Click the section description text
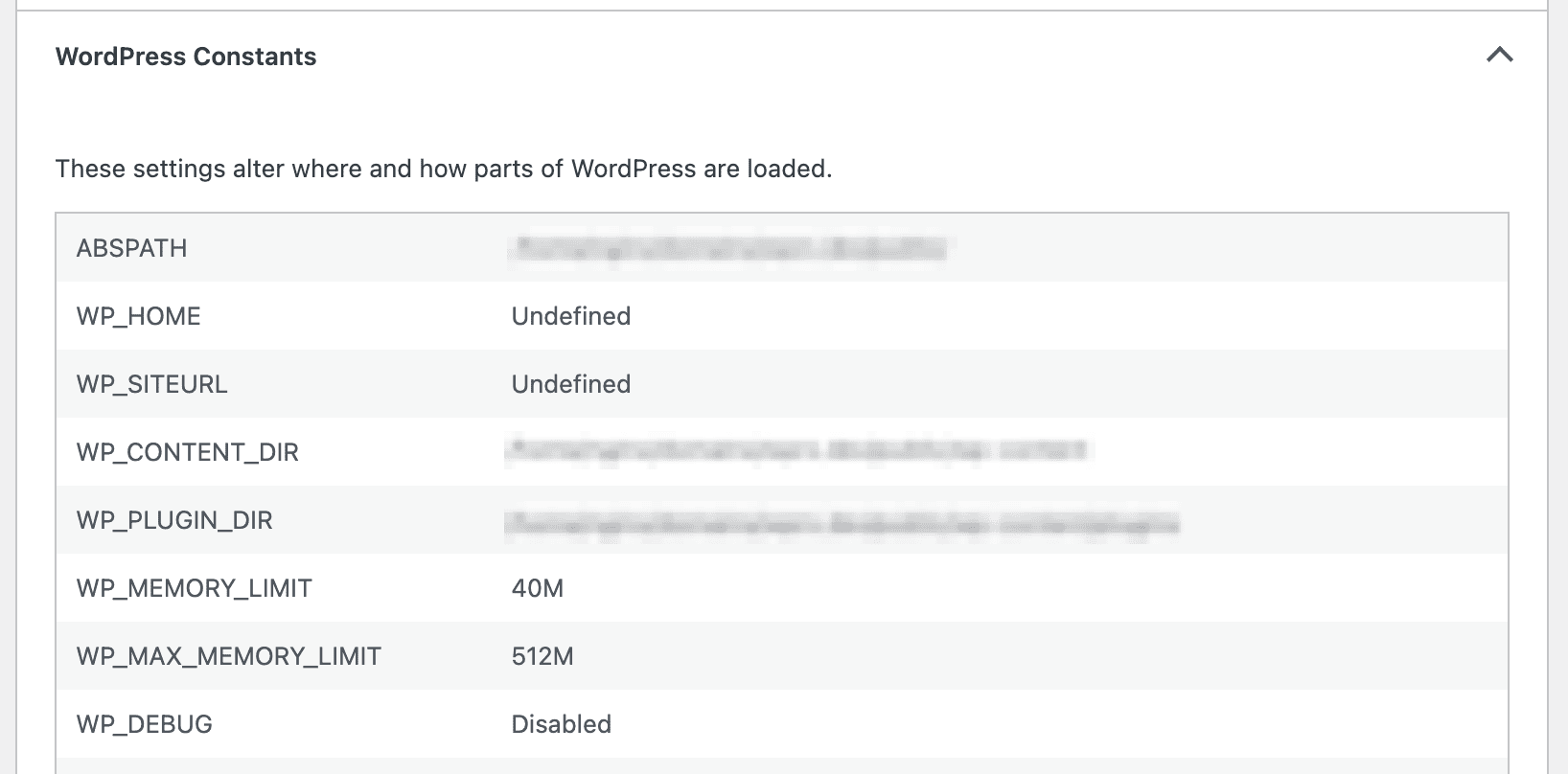Viewport: 1568px width, 774px height. (x=444, y=169)
